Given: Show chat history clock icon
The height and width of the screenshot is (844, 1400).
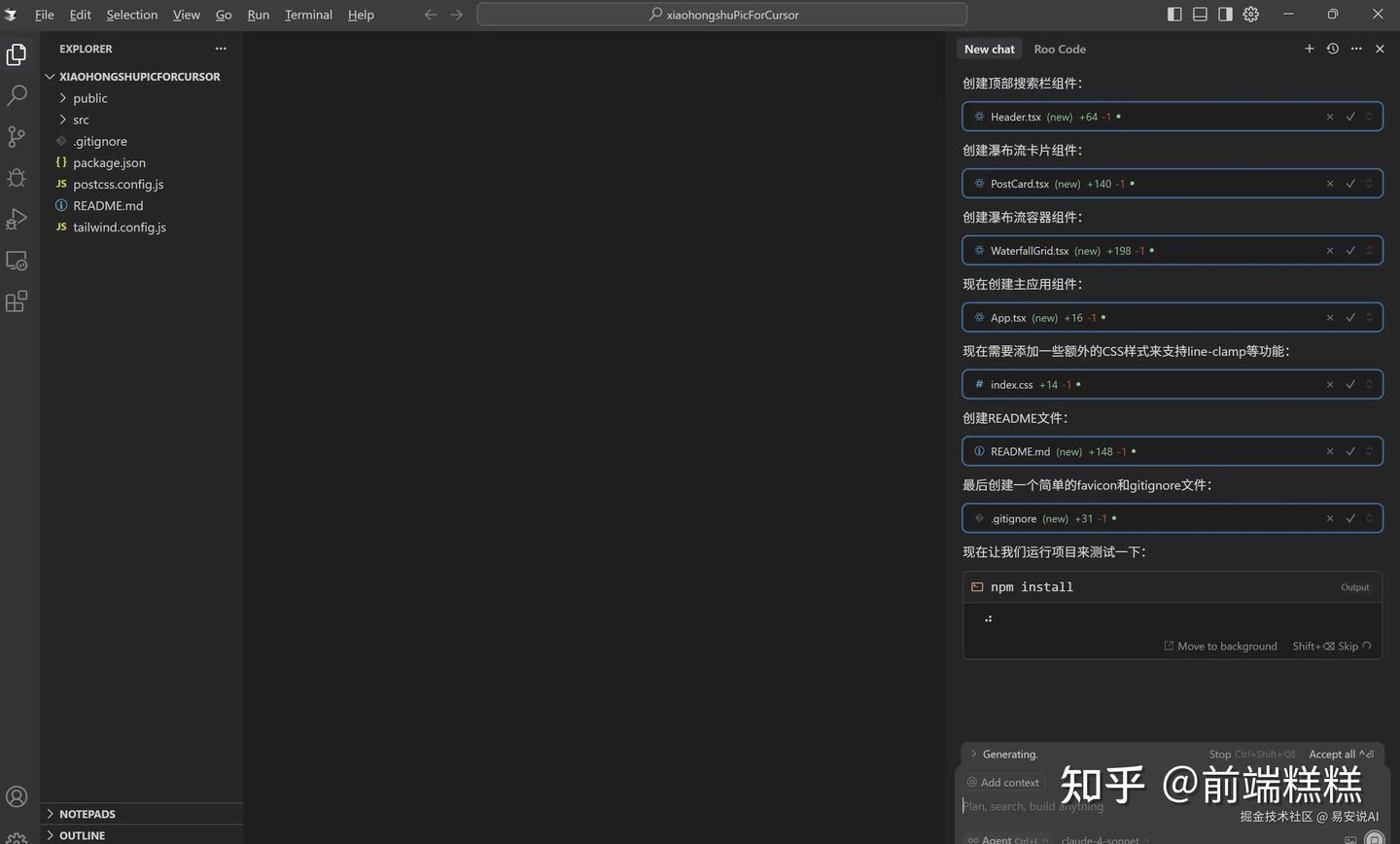Looking at the screenshot, I should tap(1333, 49).
